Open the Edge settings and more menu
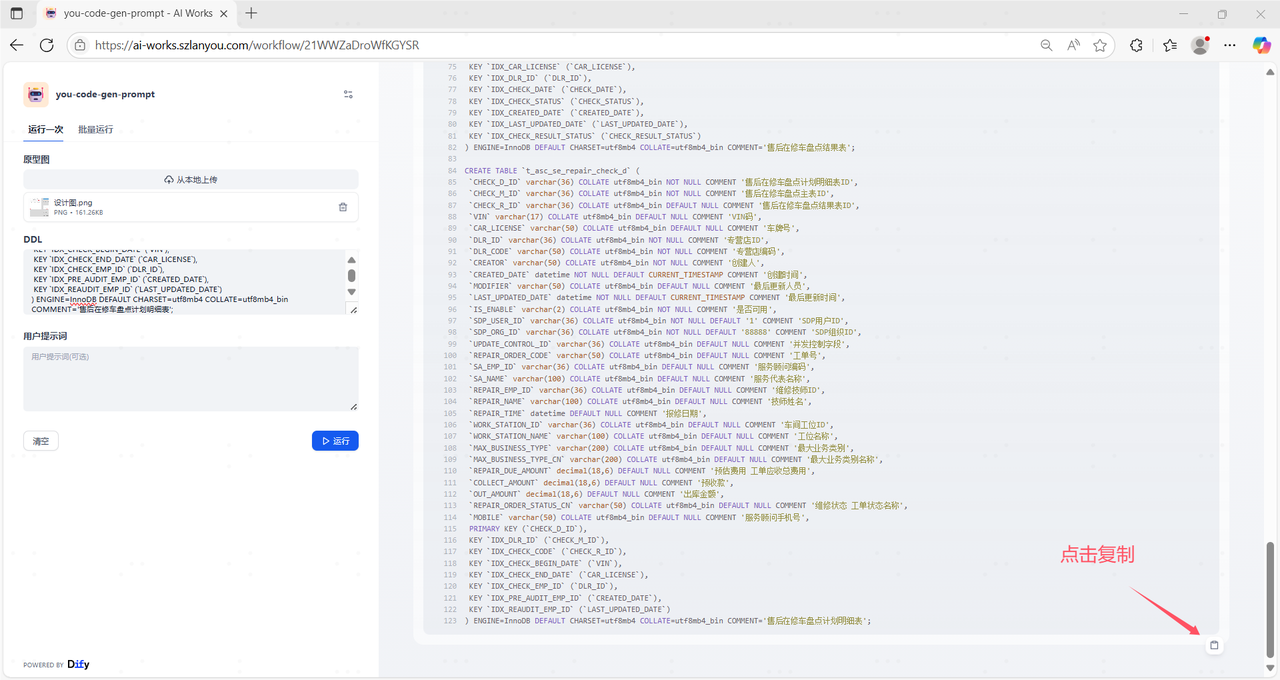The image size is (1280, 680). tap(1231, 45)
